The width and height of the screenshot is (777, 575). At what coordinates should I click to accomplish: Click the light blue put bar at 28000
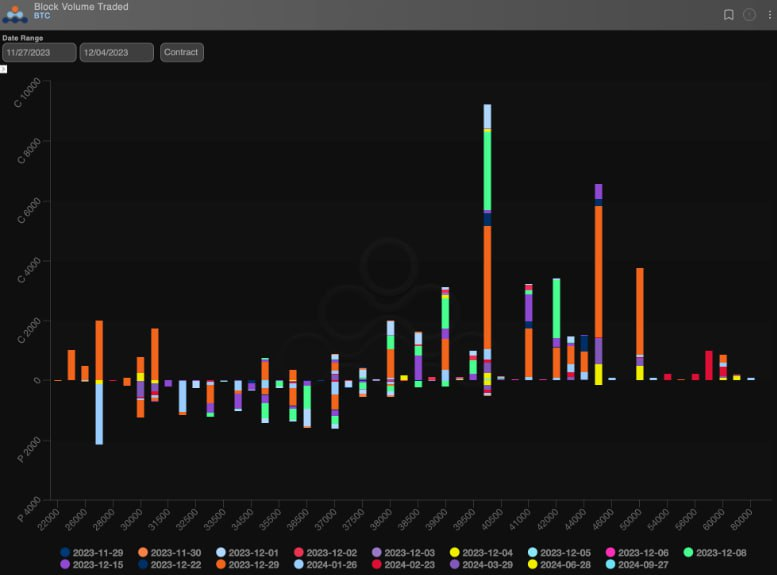[x=99, y=413]
